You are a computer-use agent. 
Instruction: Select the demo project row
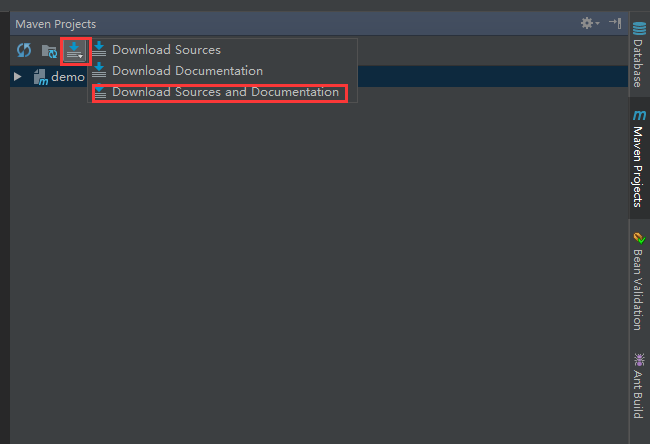click(68, 77)
